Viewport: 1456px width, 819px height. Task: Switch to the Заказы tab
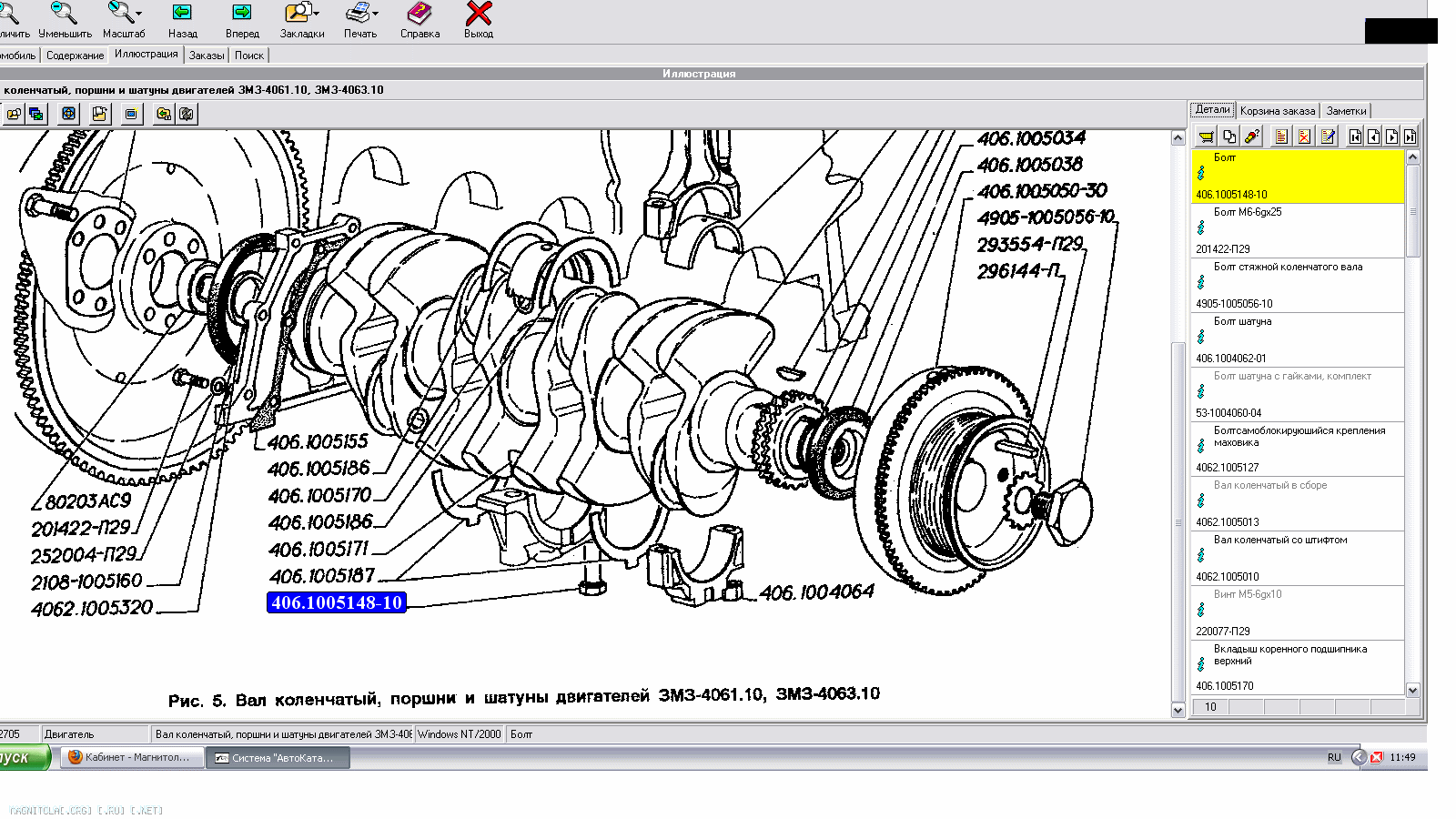(x=207, y=56)
